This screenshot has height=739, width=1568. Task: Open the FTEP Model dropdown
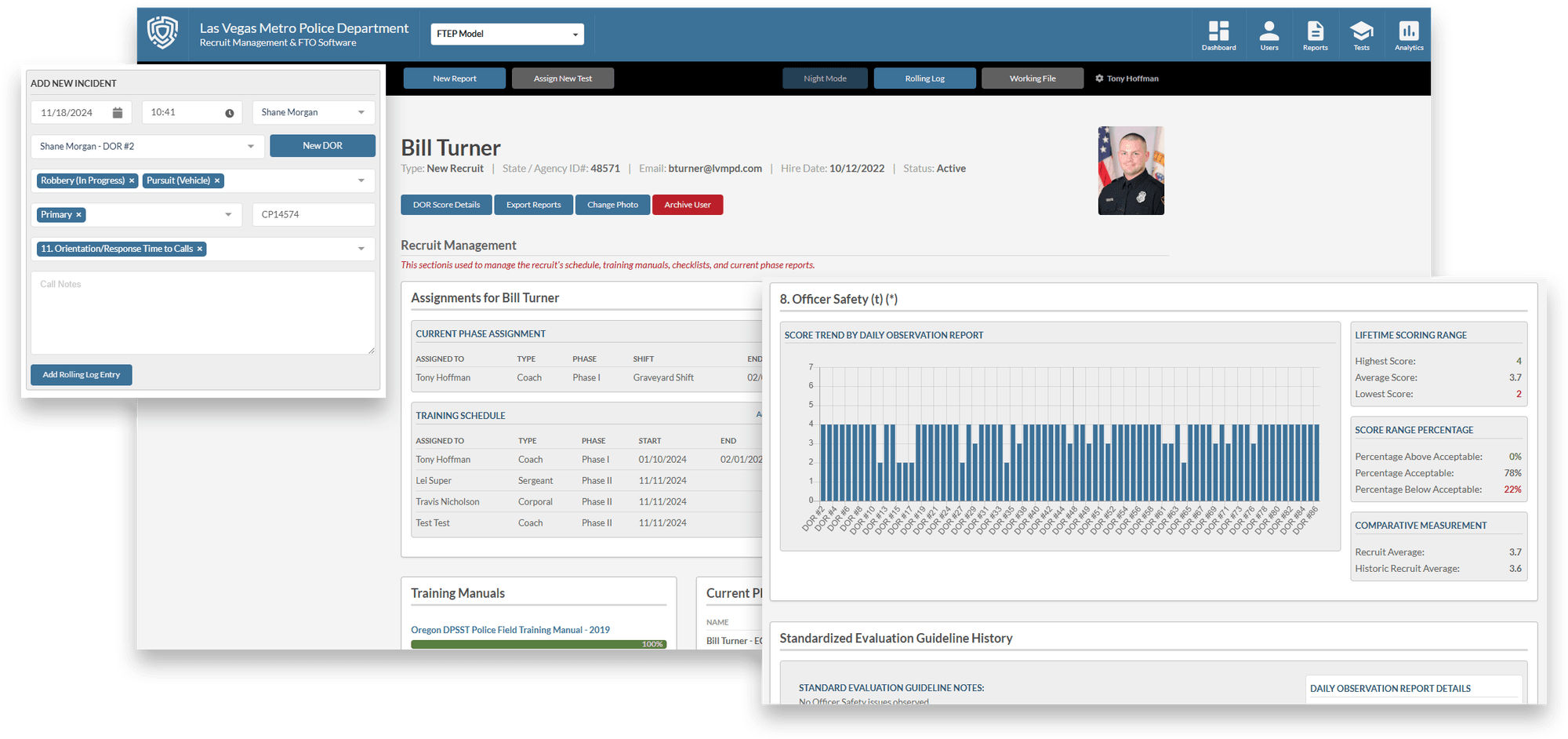click(506, 34)
